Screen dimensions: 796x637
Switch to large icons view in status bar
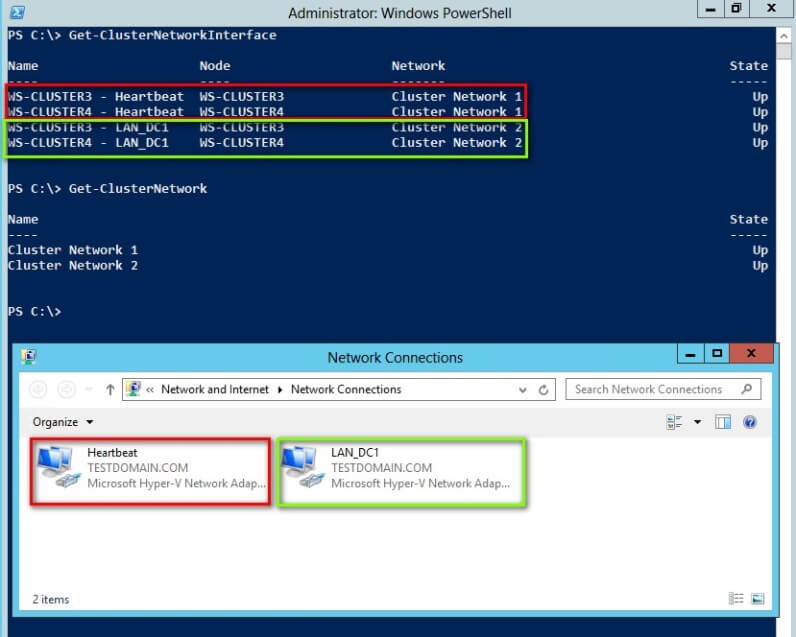coord(757,598)
